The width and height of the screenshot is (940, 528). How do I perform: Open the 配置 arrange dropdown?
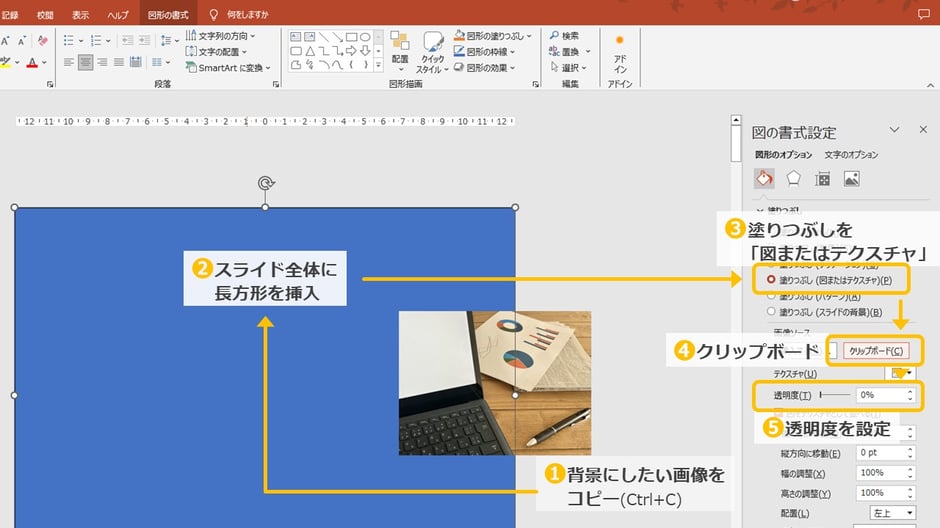pyautogui.click(x=400, y=52)
